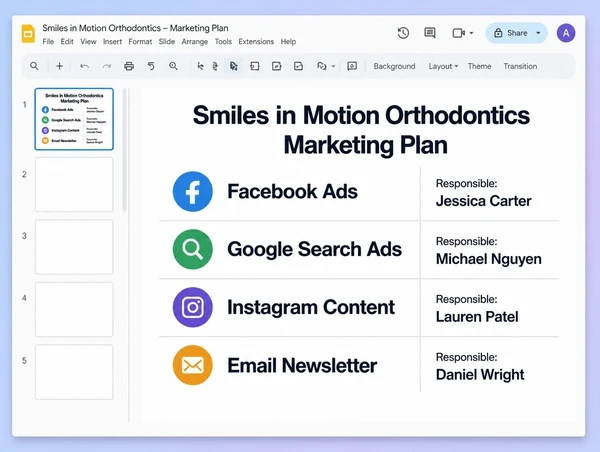Open the Insert menu

point(112,41)
